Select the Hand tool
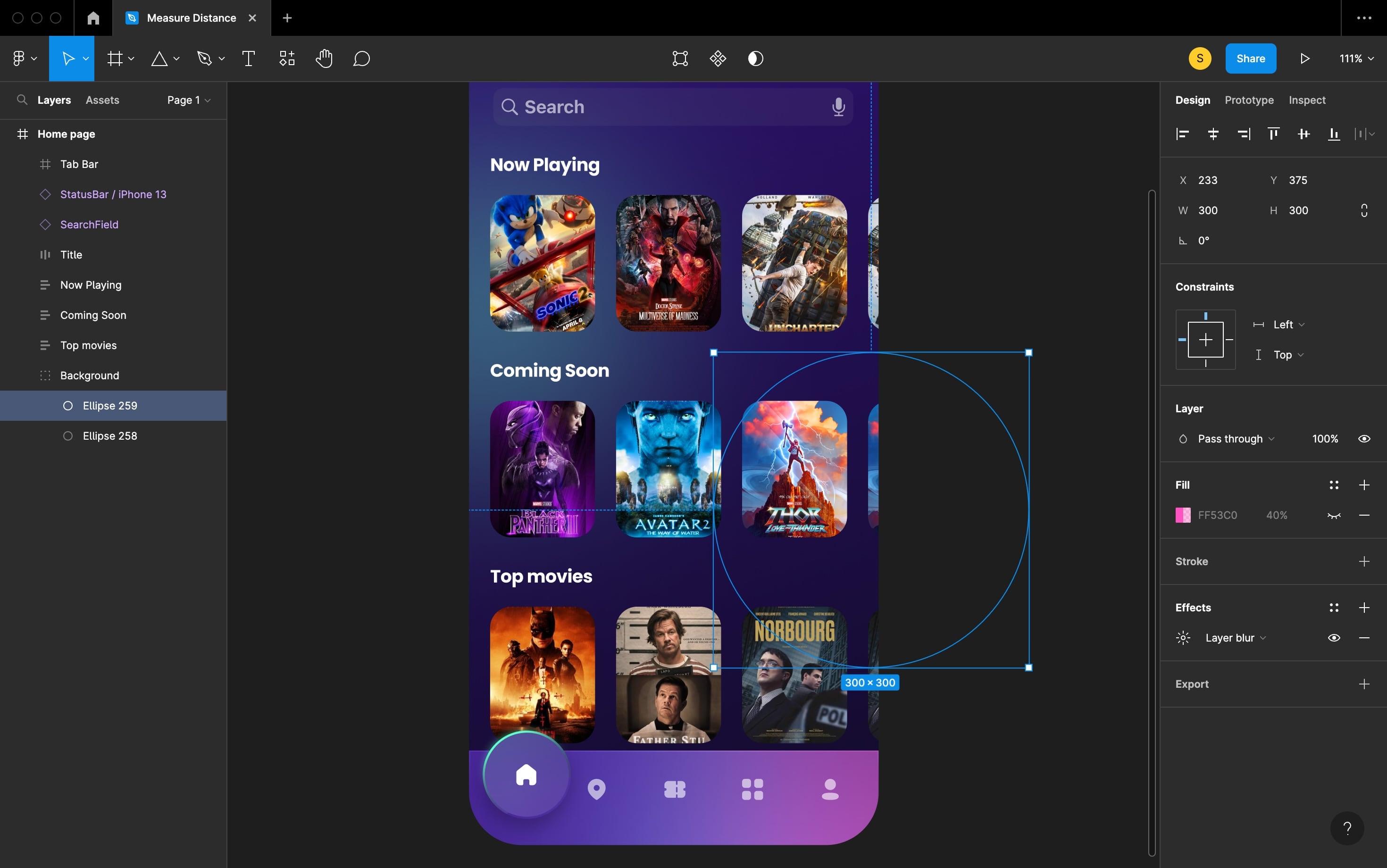Screen dimensions: 1387x868 pyautogui.click(x=324, y=58)
